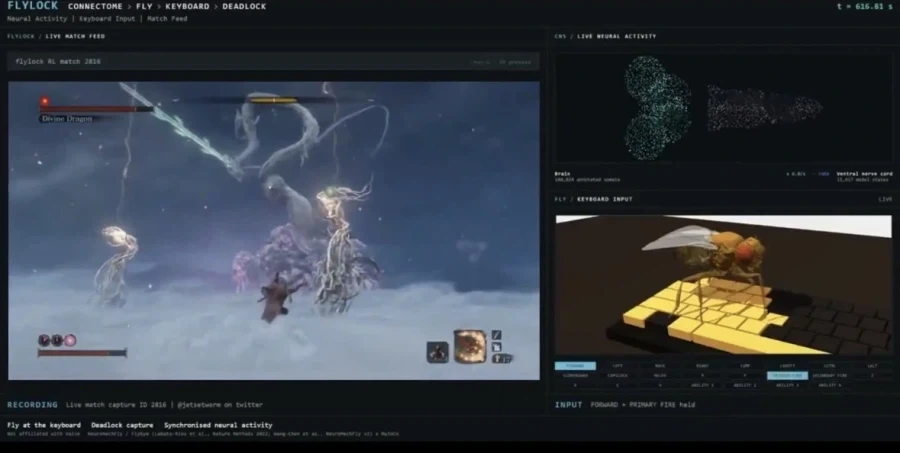Viewport: 900px width, 453px height.
Task: Click the glowing prosthetic tool item icon
Action: coord(470,346)
